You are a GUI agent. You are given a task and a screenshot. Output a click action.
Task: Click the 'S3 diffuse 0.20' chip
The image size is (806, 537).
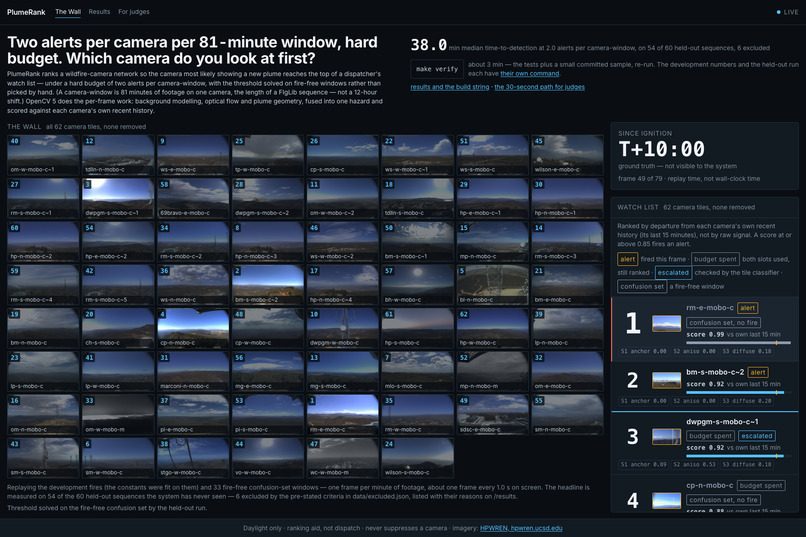click(747, 401)
